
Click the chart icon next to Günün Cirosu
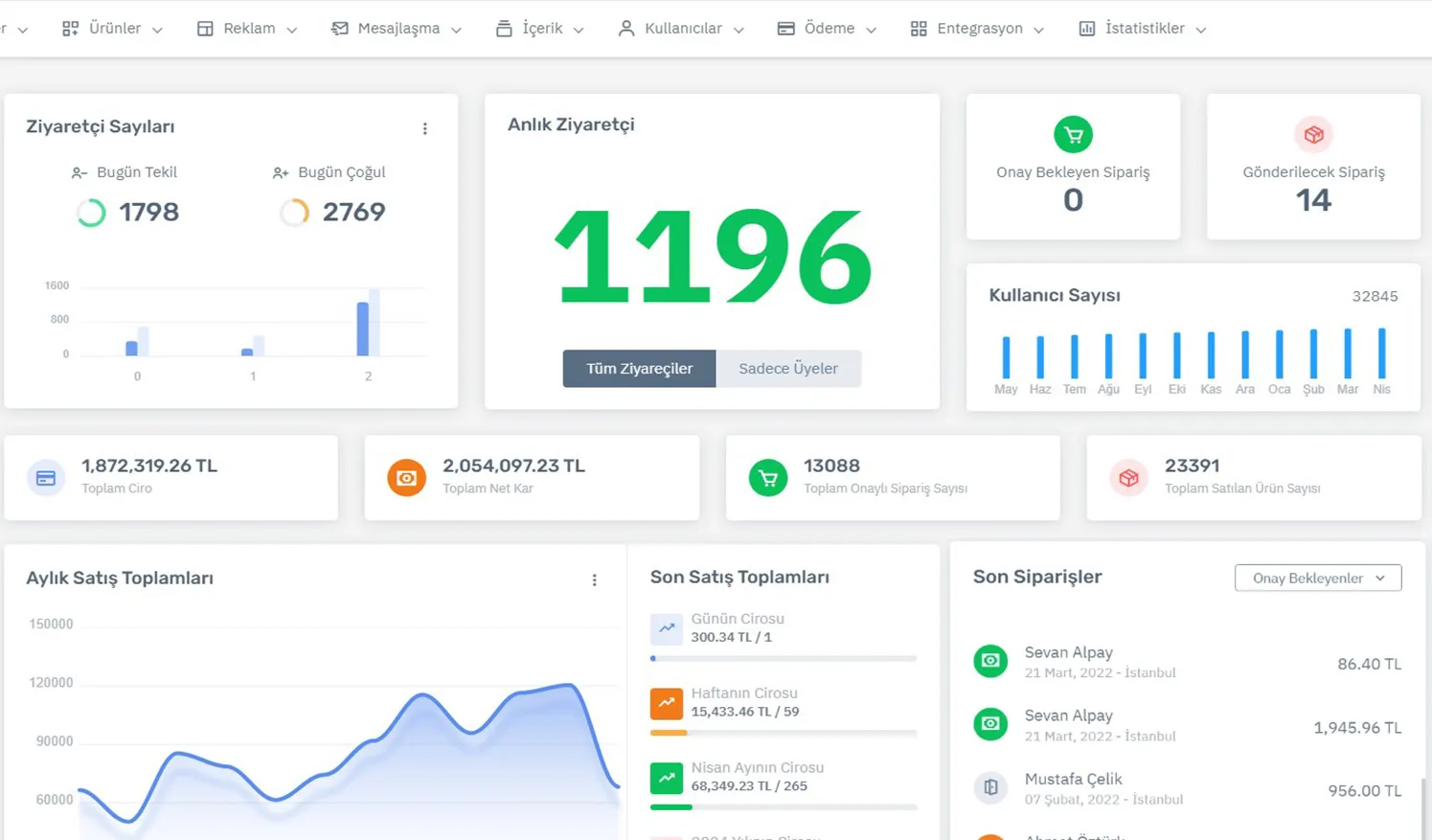pyautogui.click(x=667, y=629)
